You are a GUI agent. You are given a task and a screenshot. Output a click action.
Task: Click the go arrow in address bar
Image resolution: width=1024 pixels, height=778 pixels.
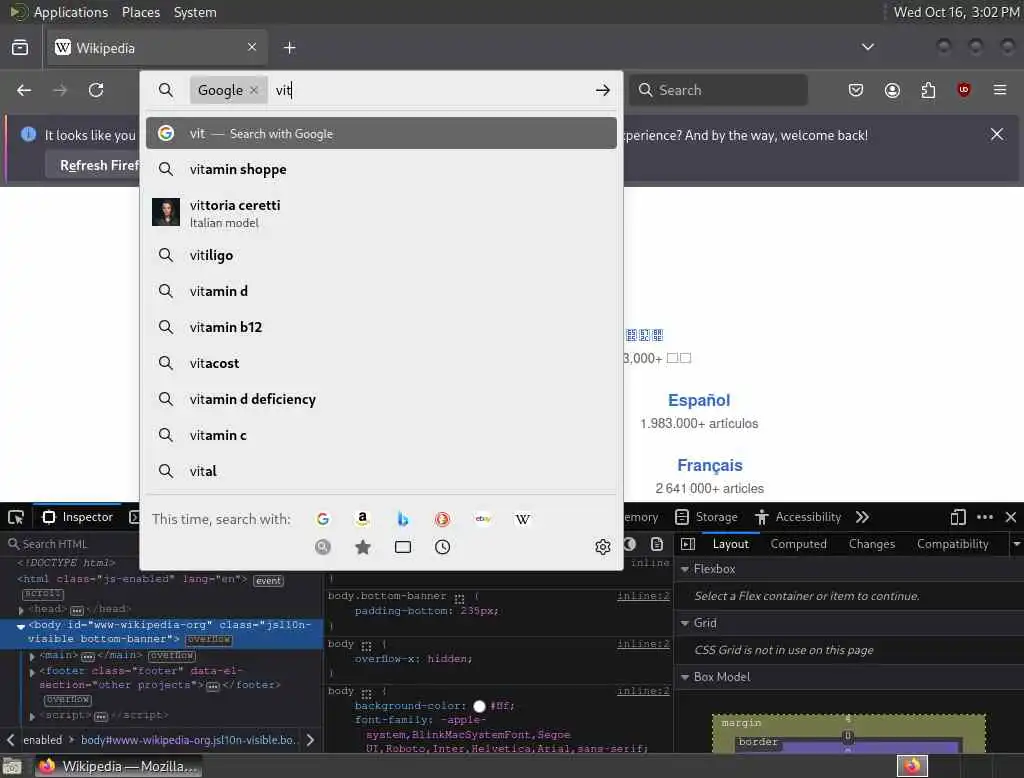pyautogui.click(x=603, y=90)
